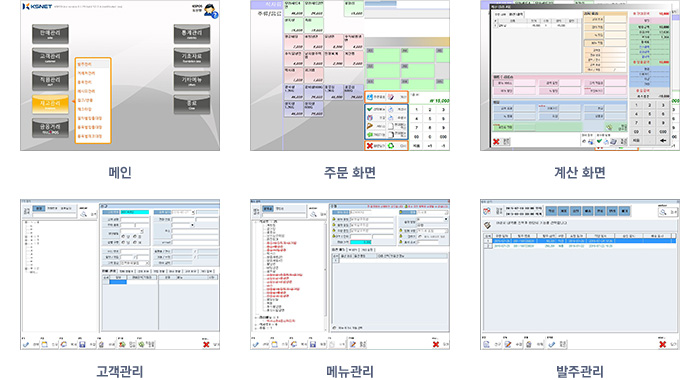The width and height of the screenshot is (700, 380).
Task: Open 판매관리 in the 메인 screen
Action: click(x=50, y=34)
